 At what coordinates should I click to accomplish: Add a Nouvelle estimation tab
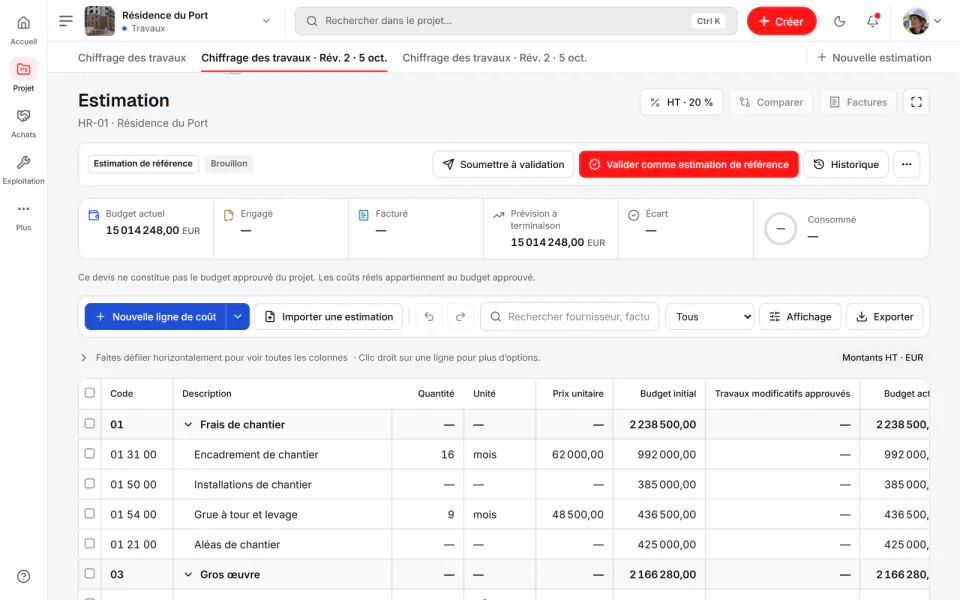click(874, 58)
